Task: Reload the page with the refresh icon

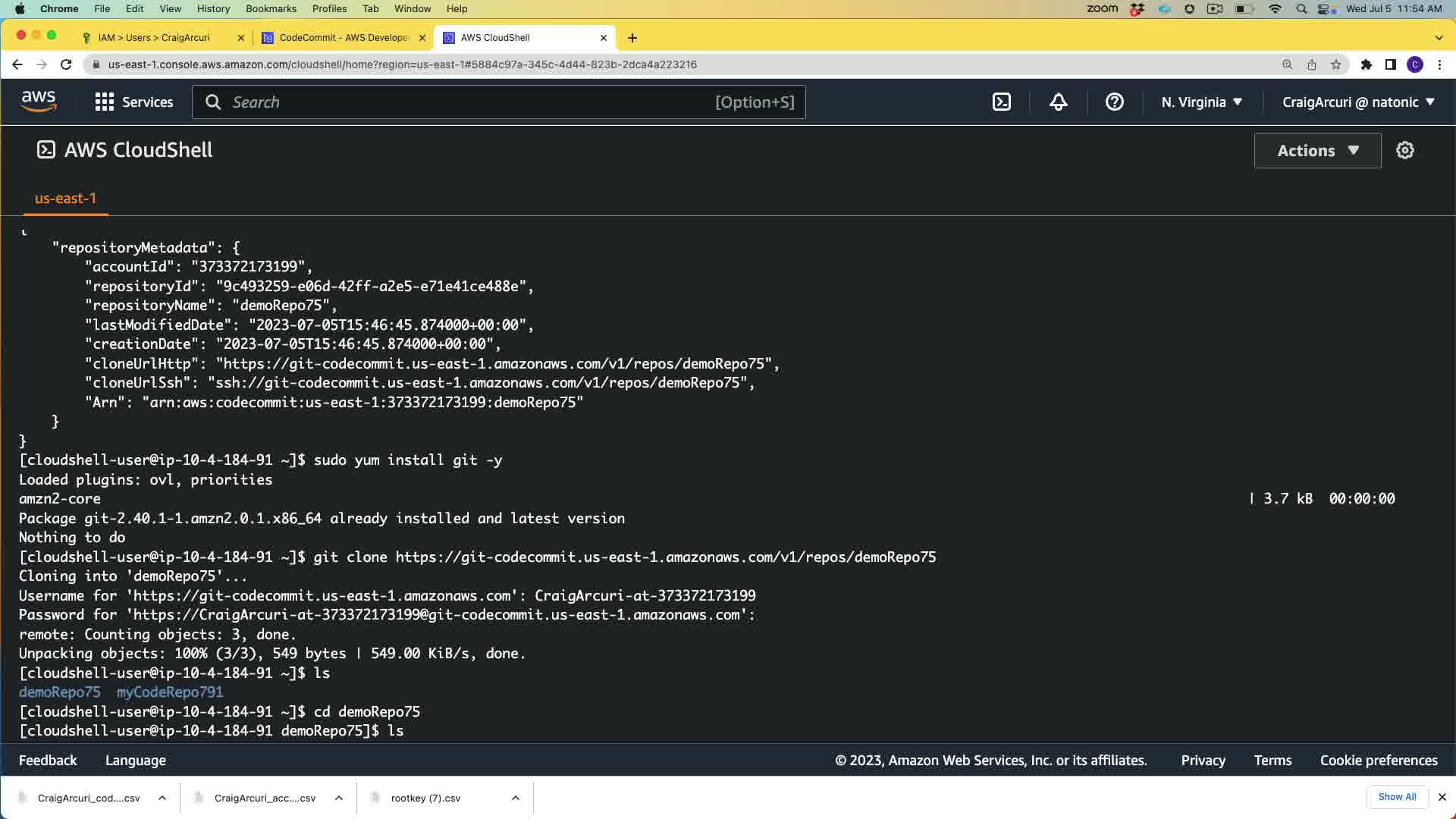Action: [66, 64]
